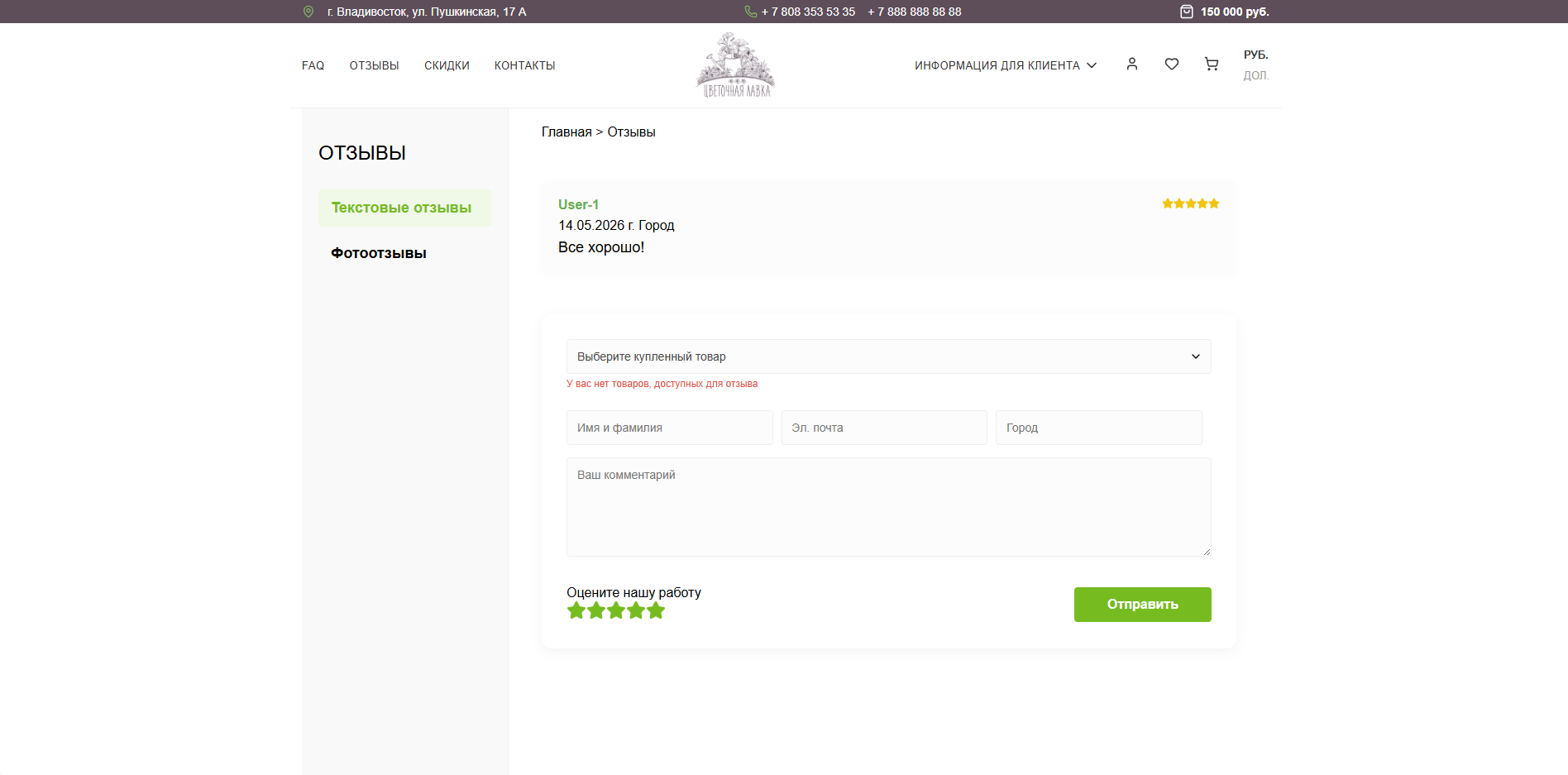Focus the Эл. почта field
1568x775 pixels.
[884, 428]
